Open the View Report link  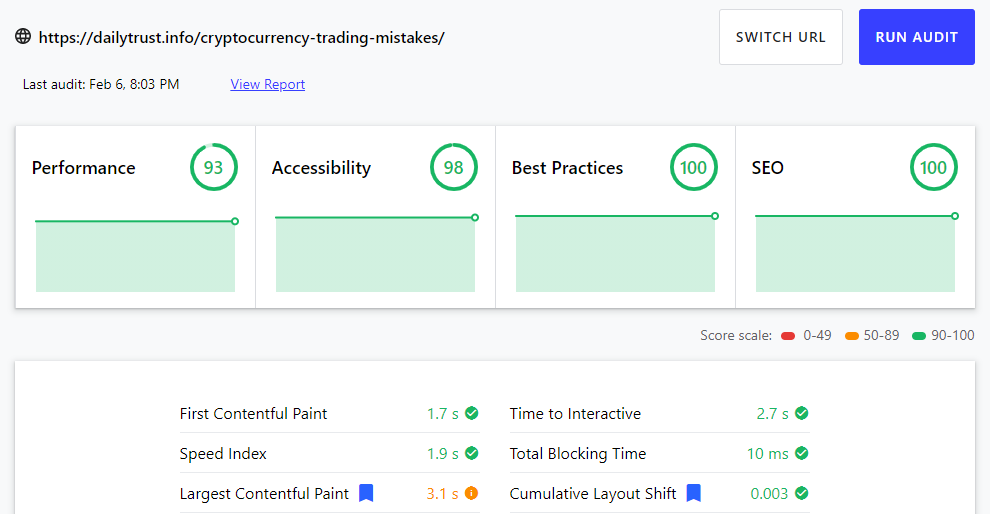268,84
